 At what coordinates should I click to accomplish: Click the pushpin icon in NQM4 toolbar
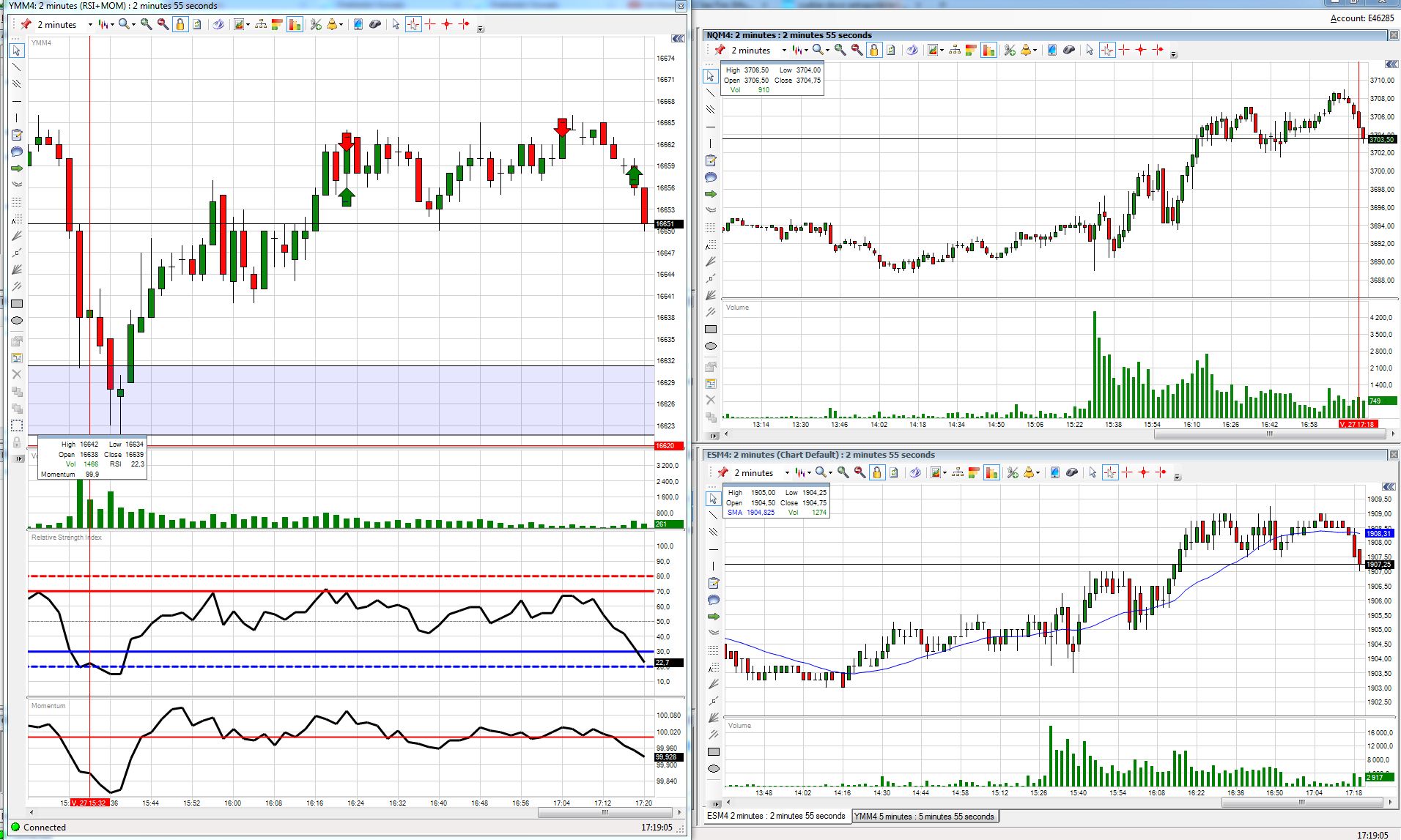pyautogui.click(x=720, y=51)
